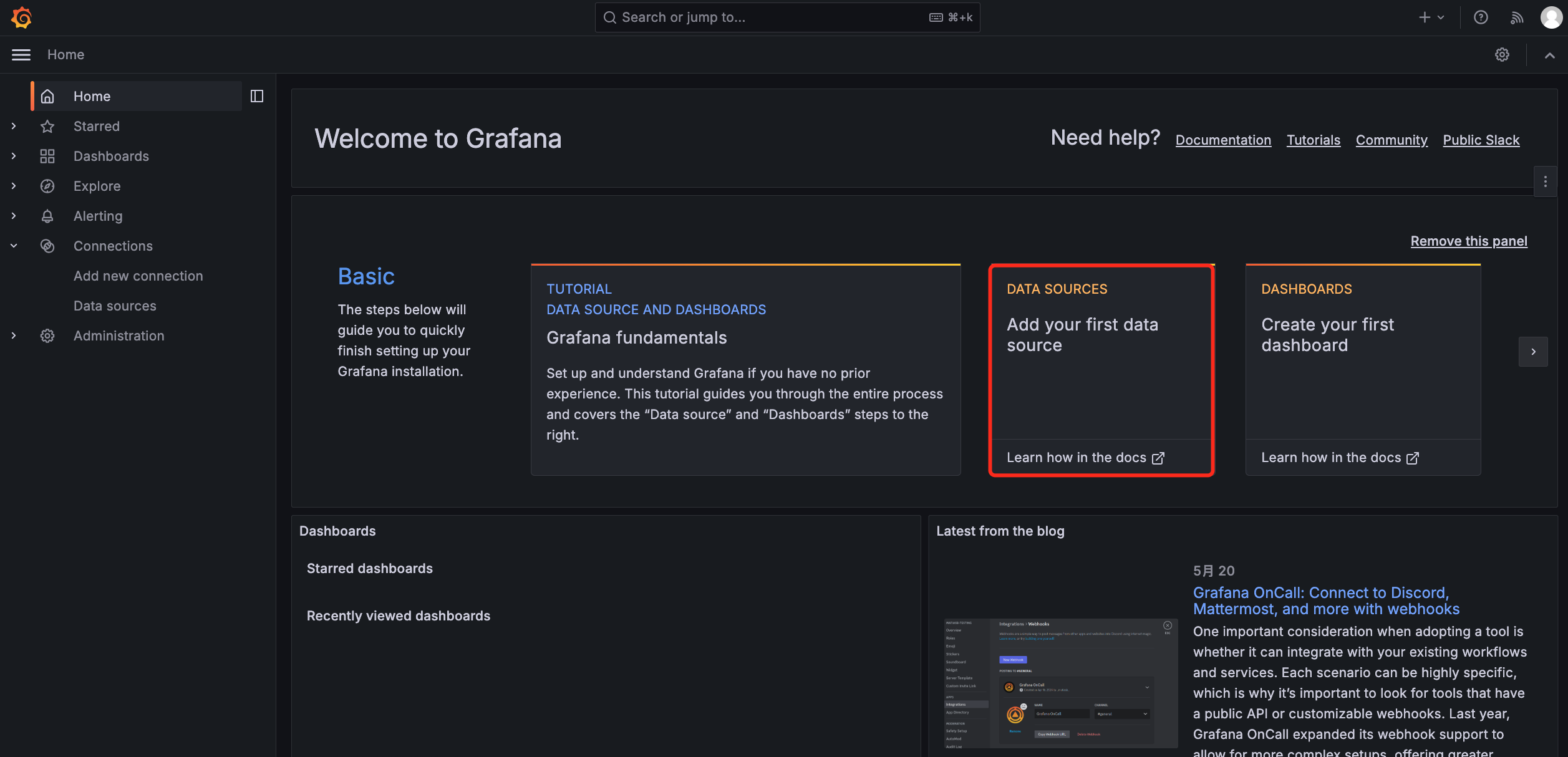Click external link icon on Data Sources card
The image size is (1568, 757).
[1158, 458]
